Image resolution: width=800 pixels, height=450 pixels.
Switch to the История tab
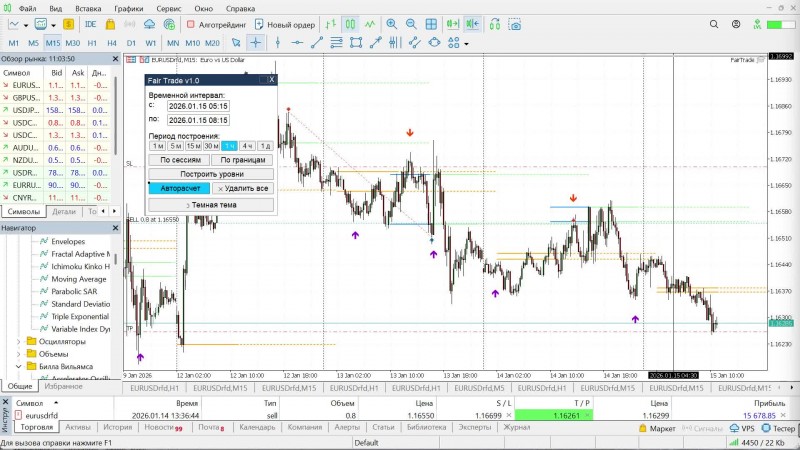117,427
